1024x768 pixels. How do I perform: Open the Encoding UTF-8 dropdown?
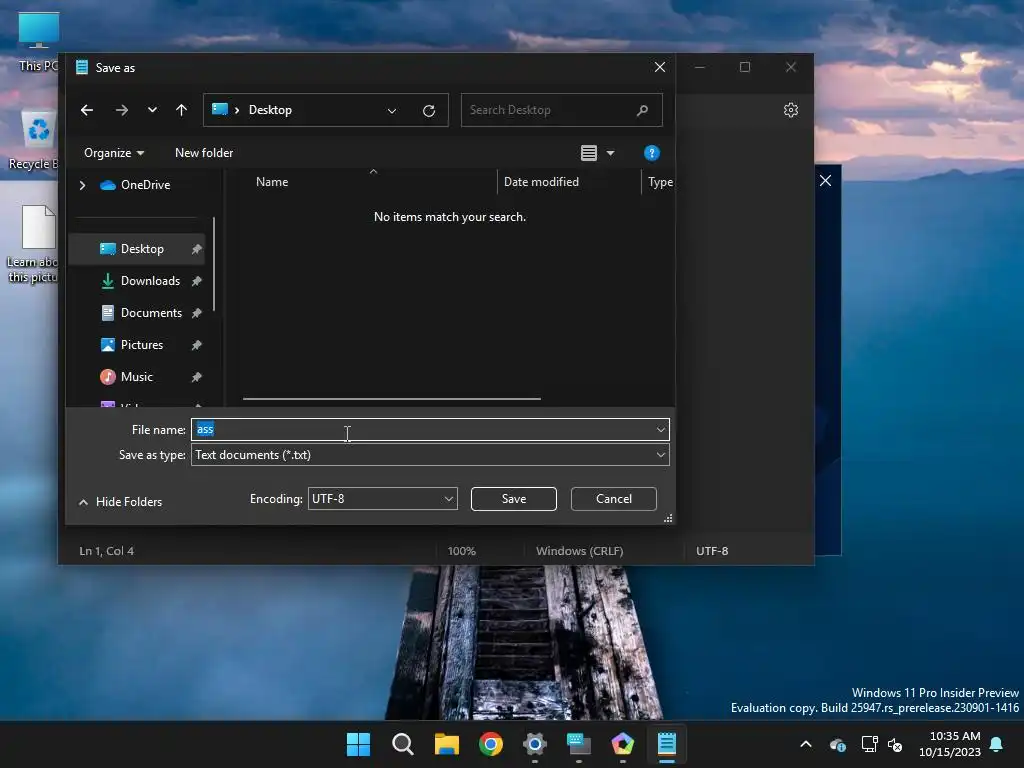click(383, 499)
